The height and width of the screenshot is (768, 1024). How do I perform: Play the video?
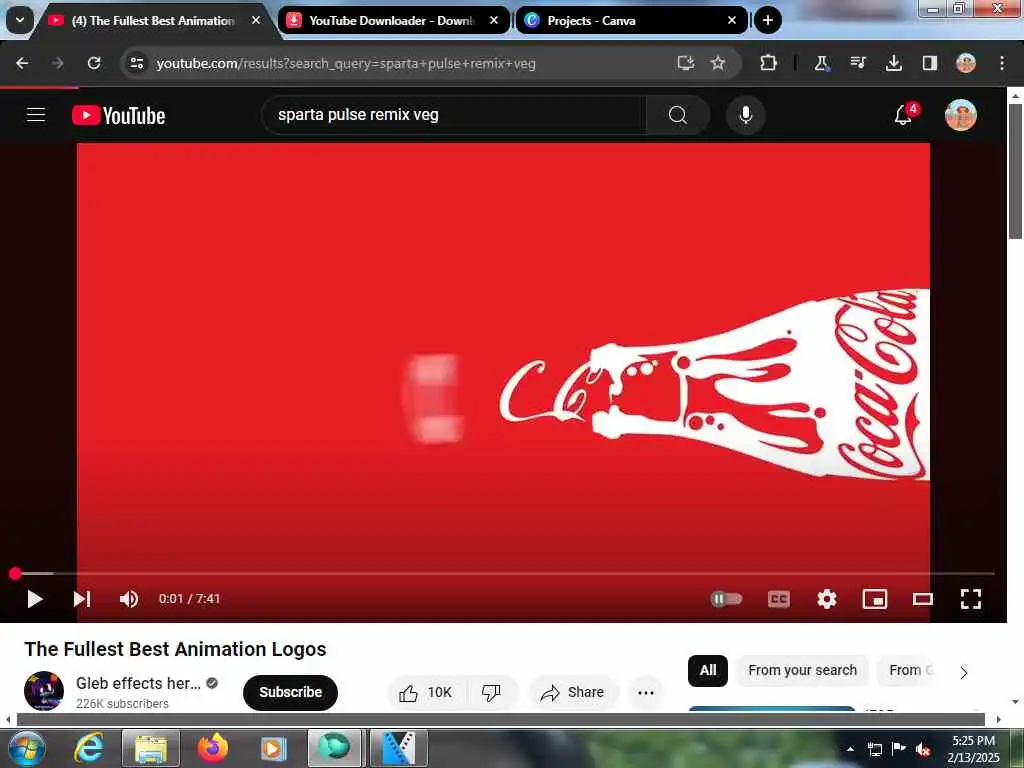click(35, 599)
